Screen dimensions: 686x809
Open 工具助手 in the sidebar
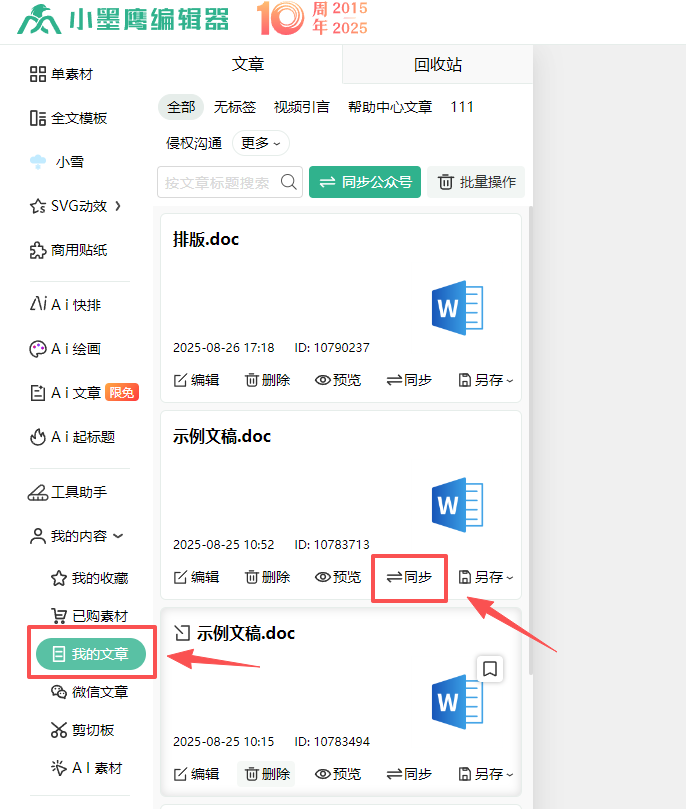click(68, 492)
